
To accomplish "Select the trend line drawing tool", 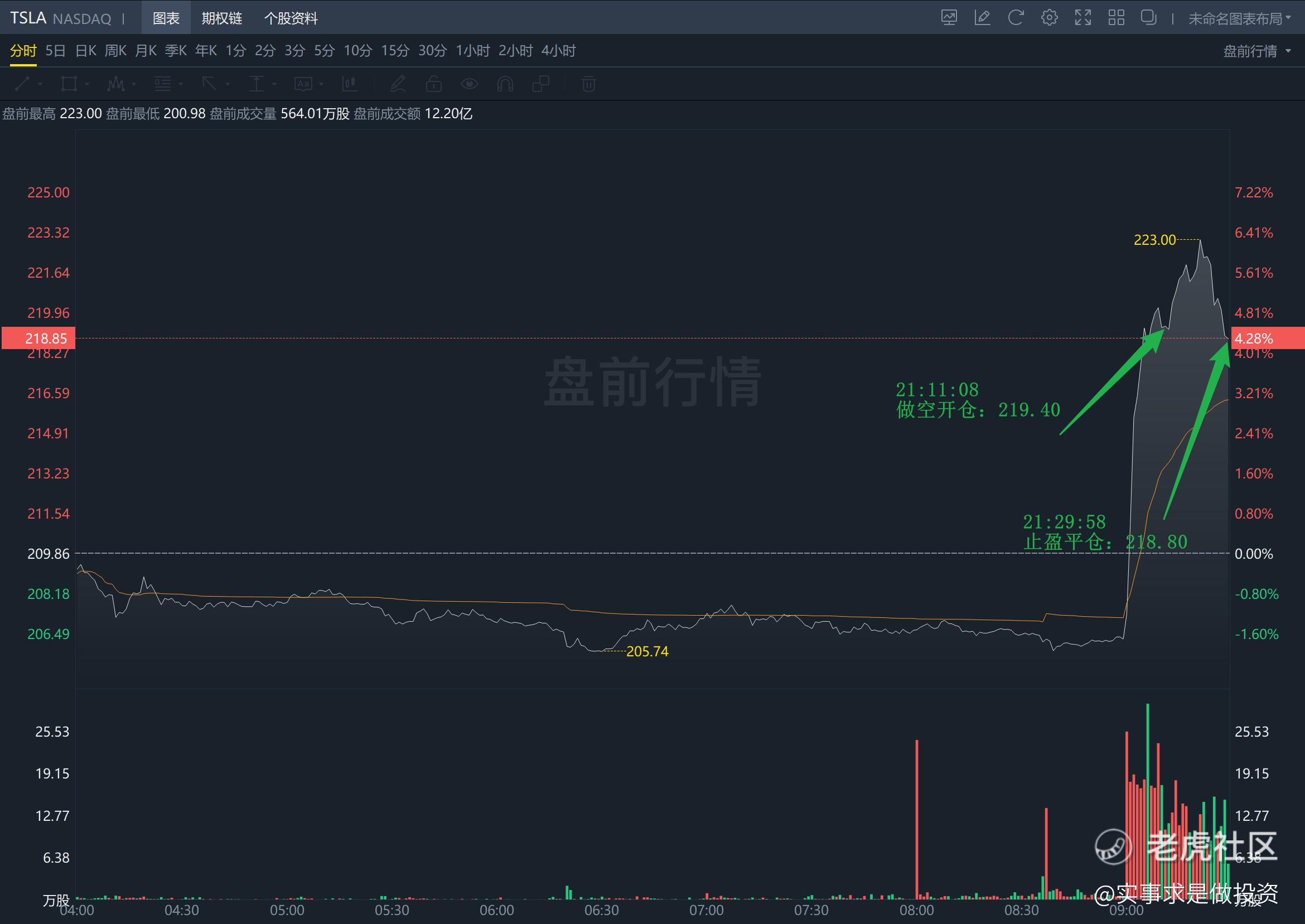I will (x=22, y=84).
